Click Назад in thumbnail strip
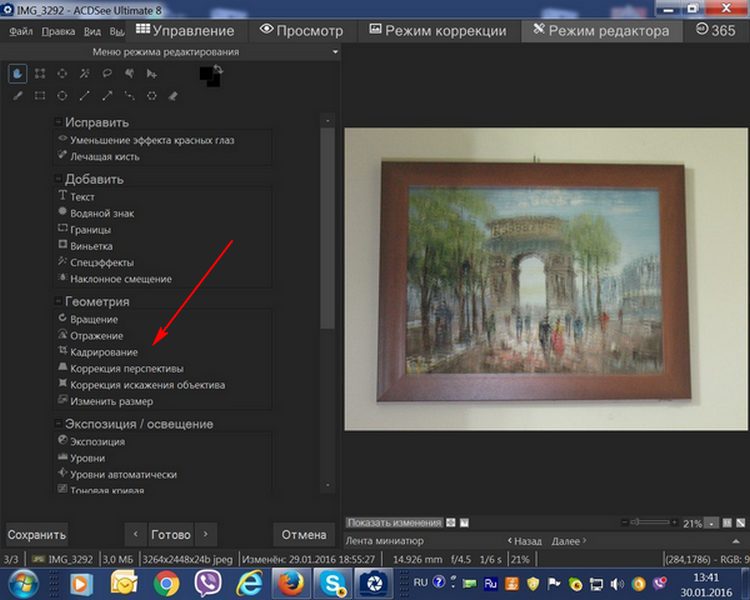Viewport: 750px width, 600px height. click(x=525, y=541)
